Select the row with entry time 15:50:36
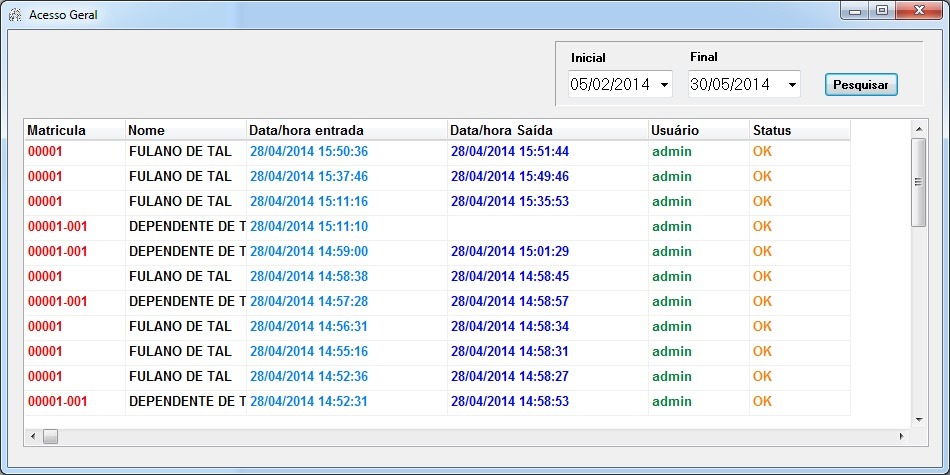Screen dimensions: 950x475 (x=308, y=152)
